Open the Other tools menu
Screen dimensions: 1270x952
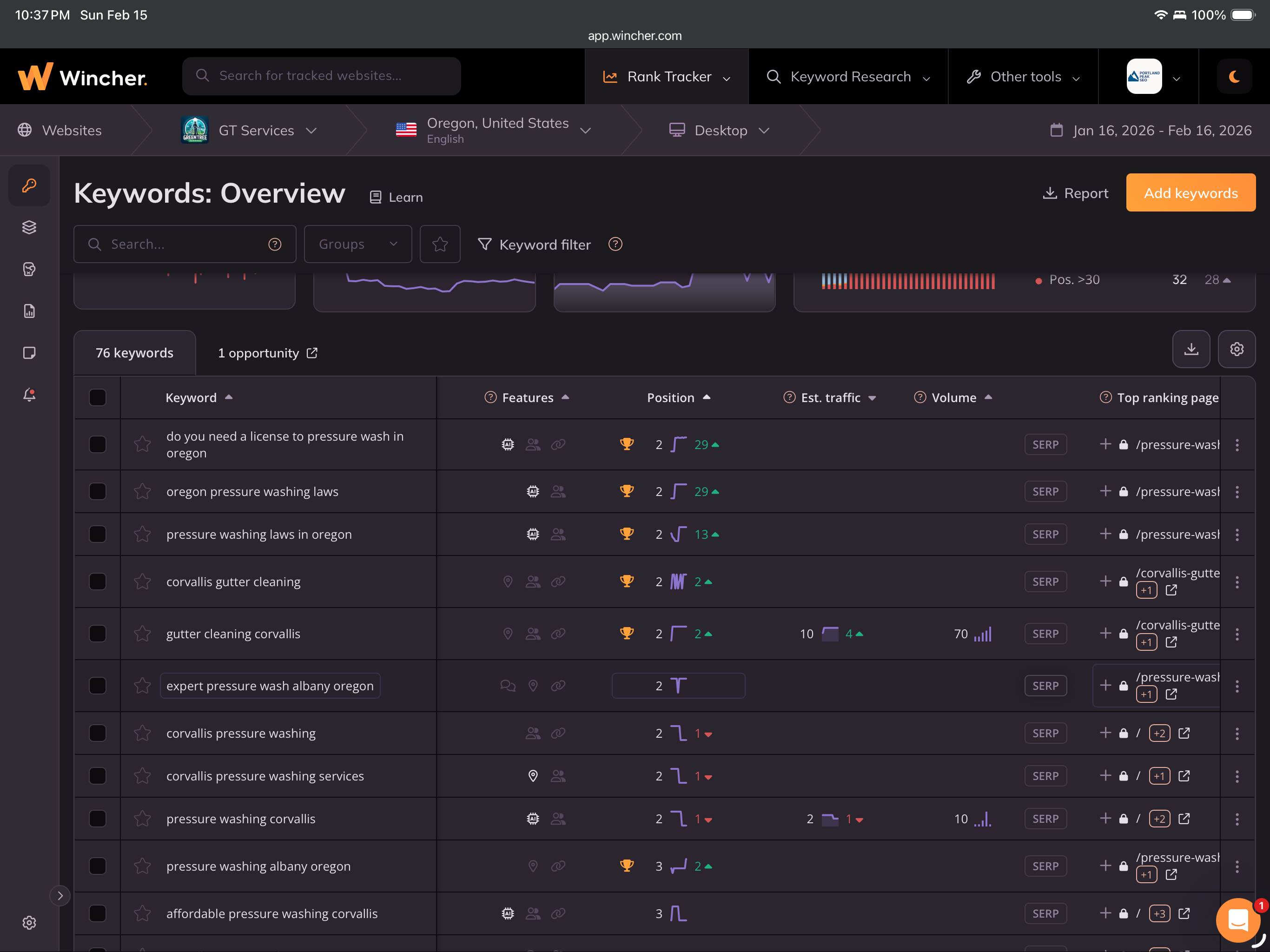point(1023,76)
